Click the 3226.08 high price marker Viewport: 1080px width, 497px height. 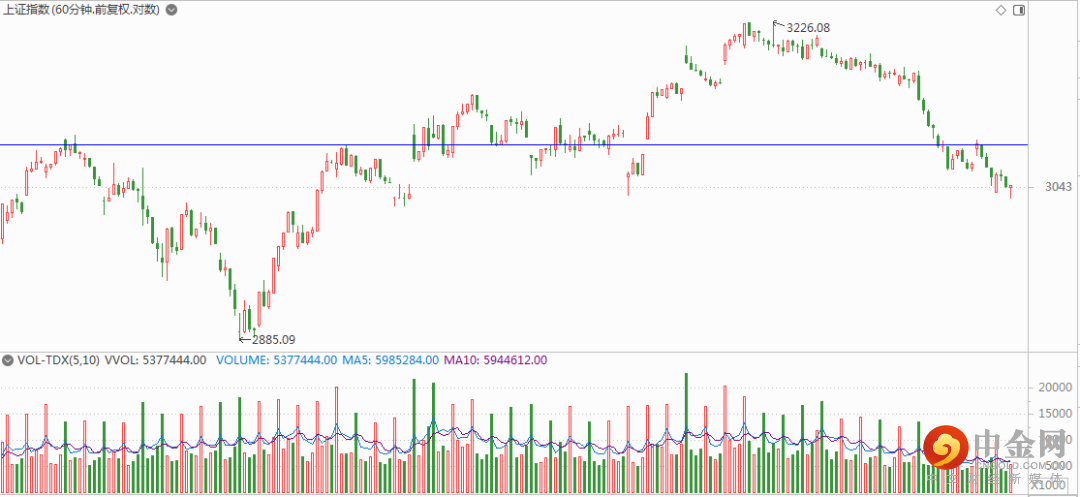(x=808, y=27)
